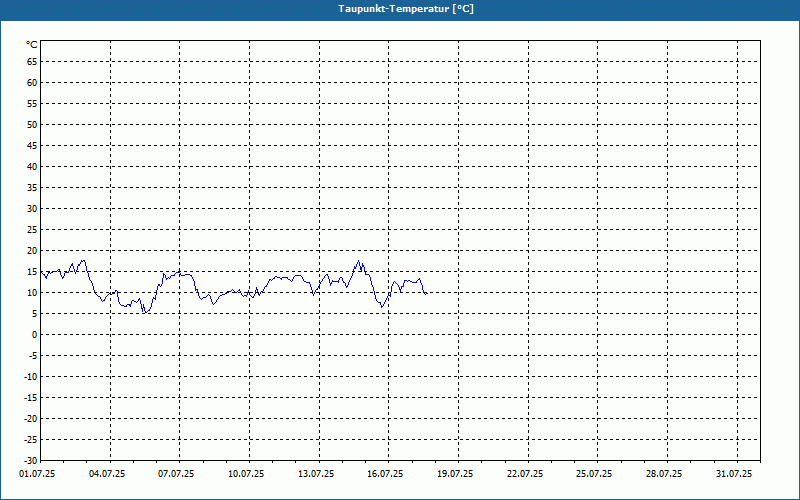Click the '35' y-axis label
The height and width of the screenshot is (500, 800).
[x=32, y=188]
